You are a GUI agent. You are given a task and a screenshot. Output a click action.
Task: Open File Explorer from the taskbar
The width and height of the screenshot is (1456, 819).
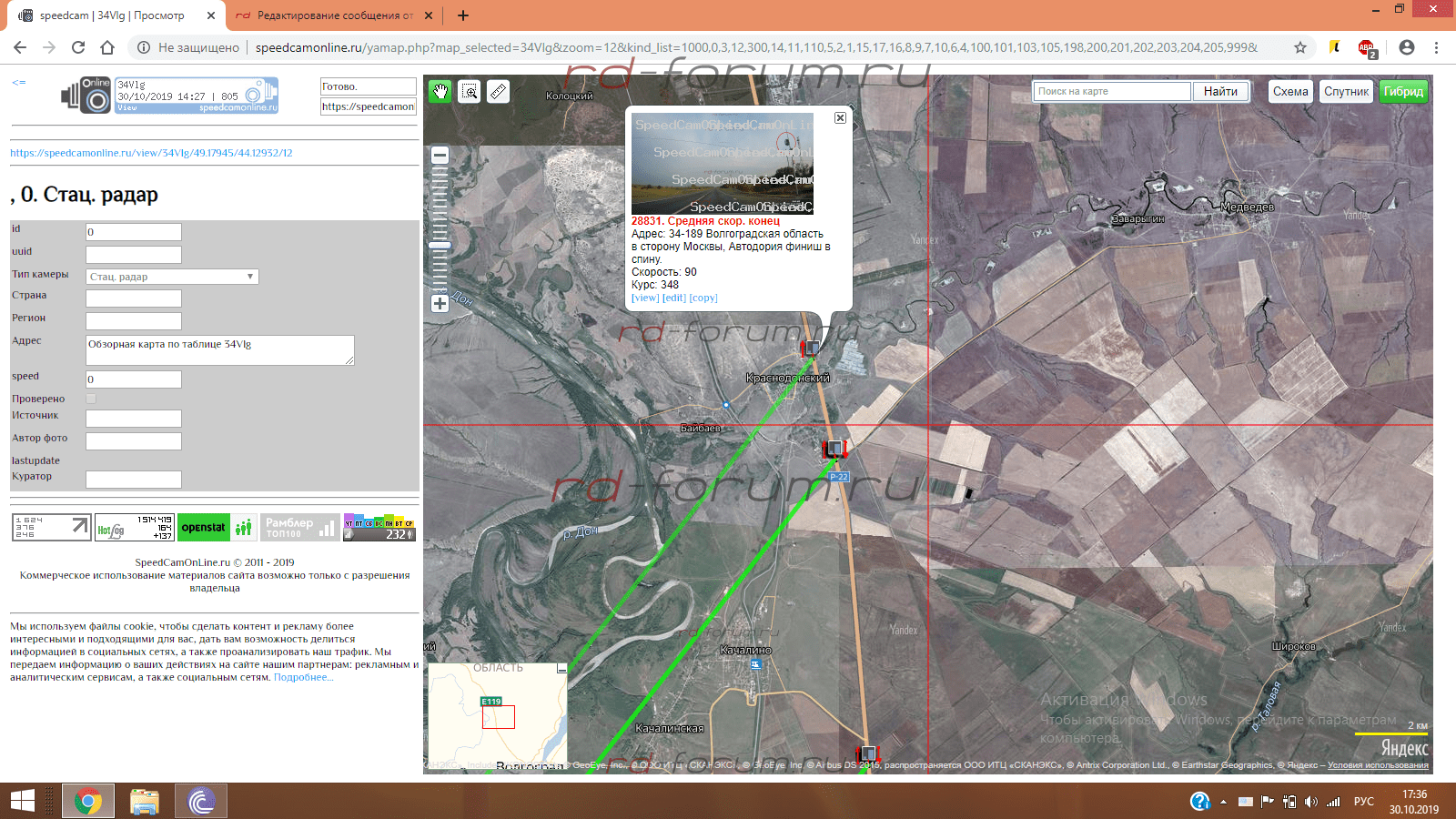click(x=145, y=801)
